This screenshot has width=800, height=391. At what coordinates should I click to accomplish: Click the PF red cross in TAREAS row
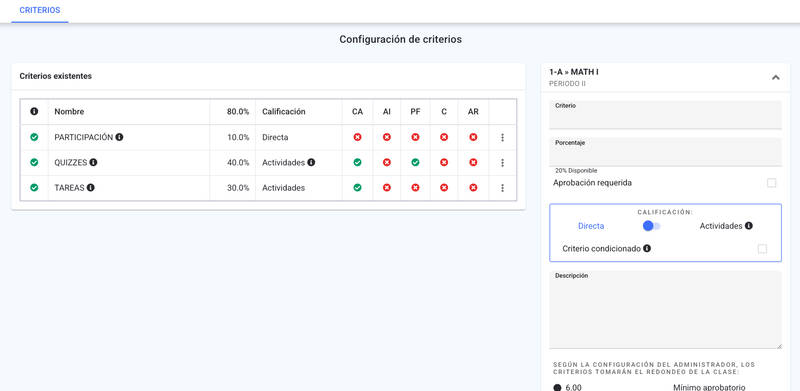[415, 187]
